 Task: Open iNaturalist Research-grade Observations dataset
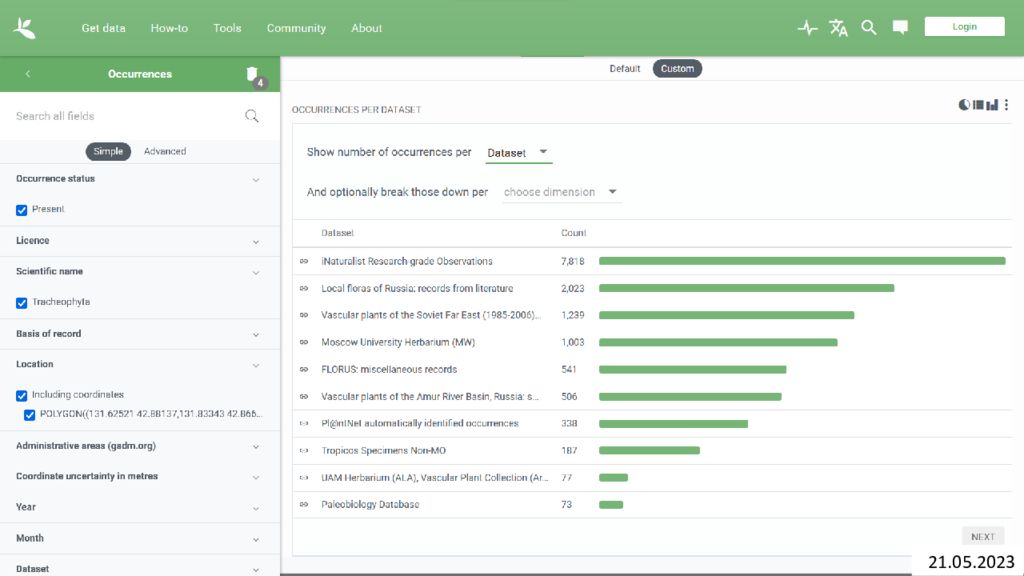pyautogui.click(x=407, y=261)
